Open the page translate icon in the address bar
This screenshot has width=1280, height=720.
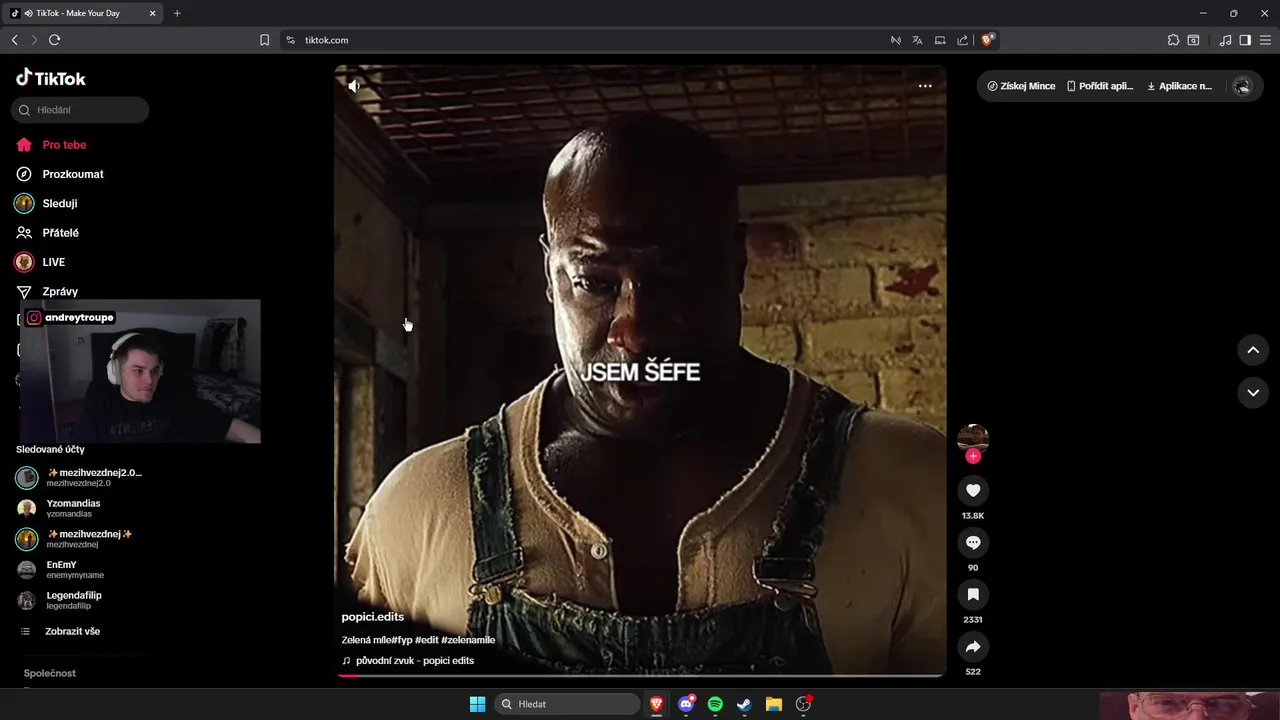pyautogui.click(x=917, y=40)
